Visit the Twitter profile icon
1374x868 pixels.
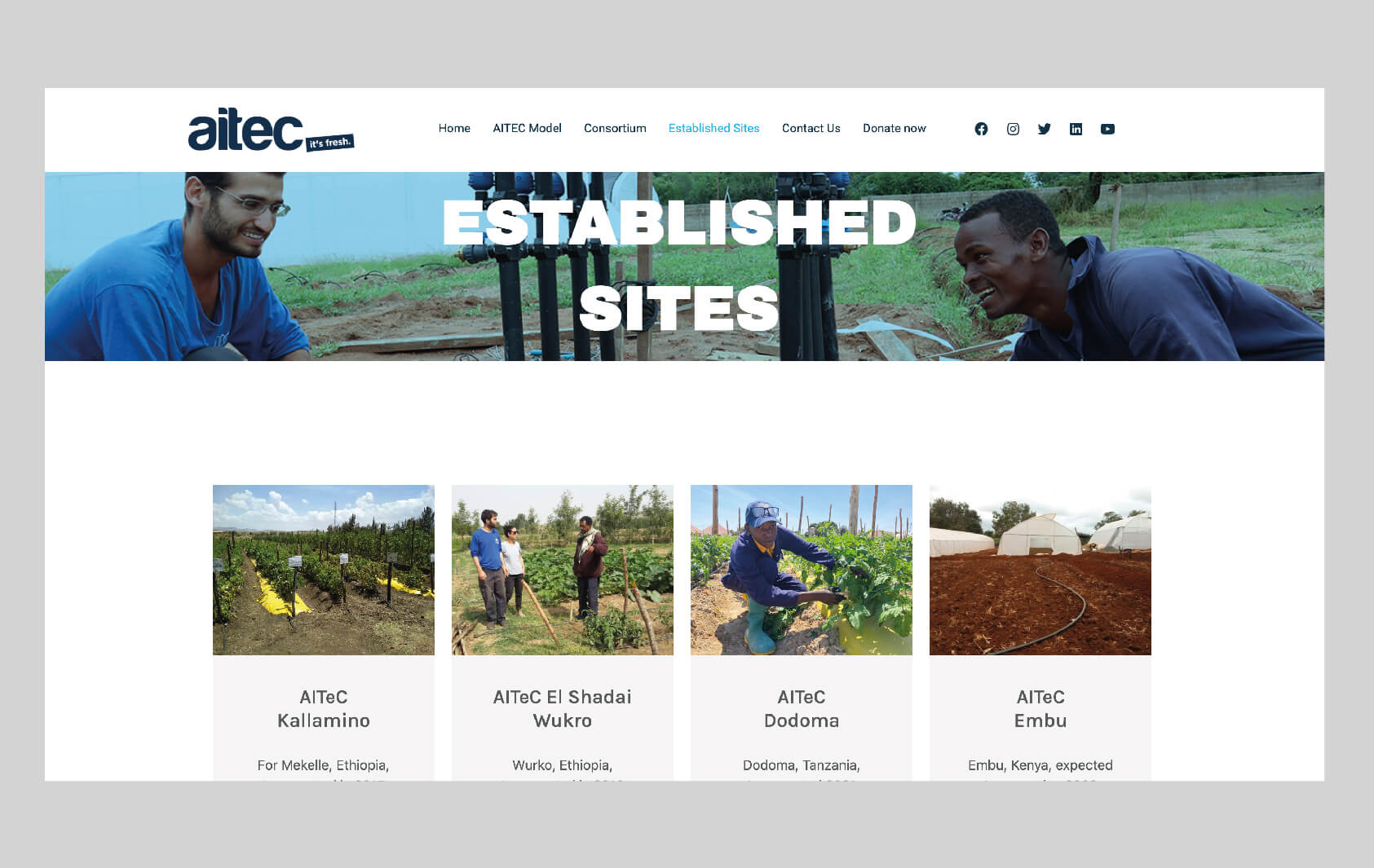pyautogui.click(x=1045, y=129)
